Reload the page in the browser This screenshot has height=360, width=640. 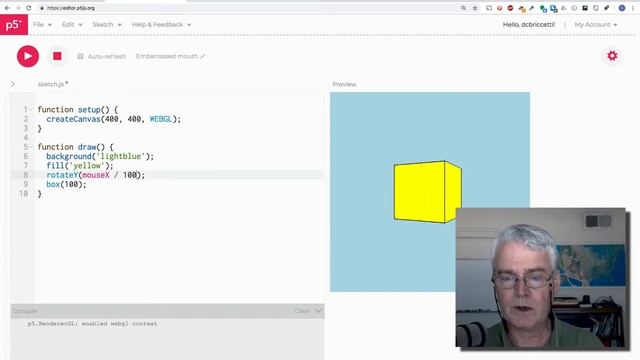(x=29, y=8)
